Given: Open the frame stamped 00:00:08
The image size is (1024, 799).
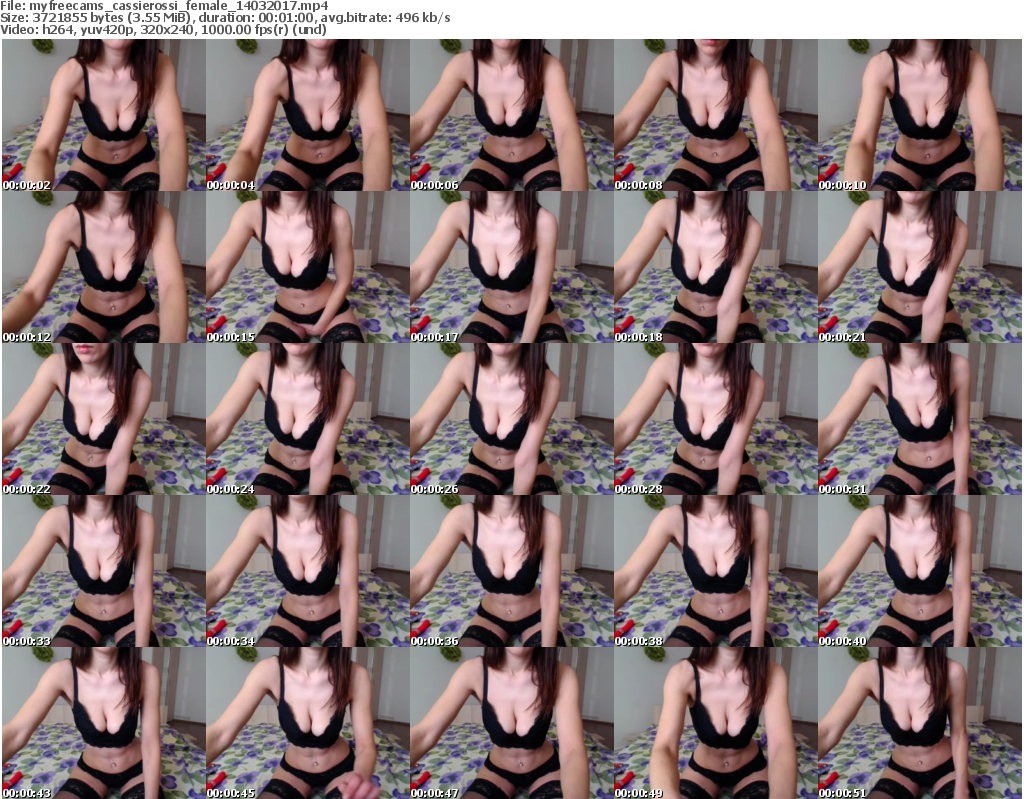Looking at the screenshot, I should (x=716, y=115).
